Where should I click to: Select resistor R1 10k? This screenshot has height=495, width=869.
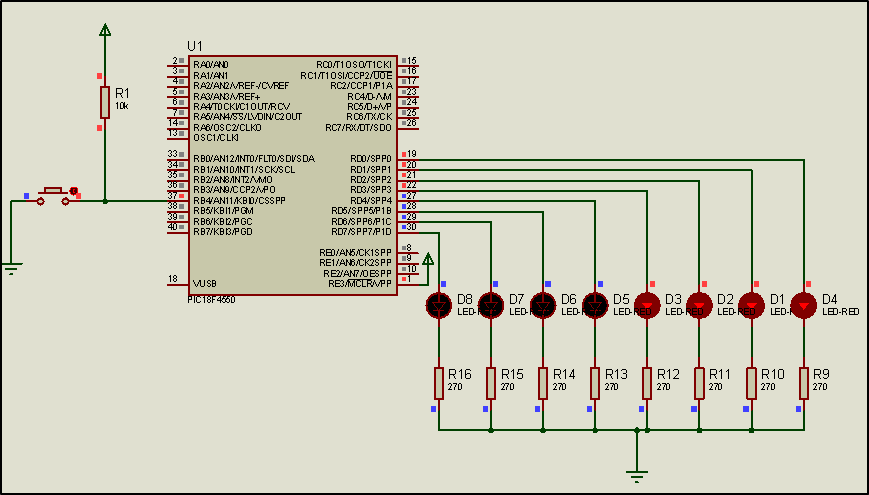tap(104, 102)
